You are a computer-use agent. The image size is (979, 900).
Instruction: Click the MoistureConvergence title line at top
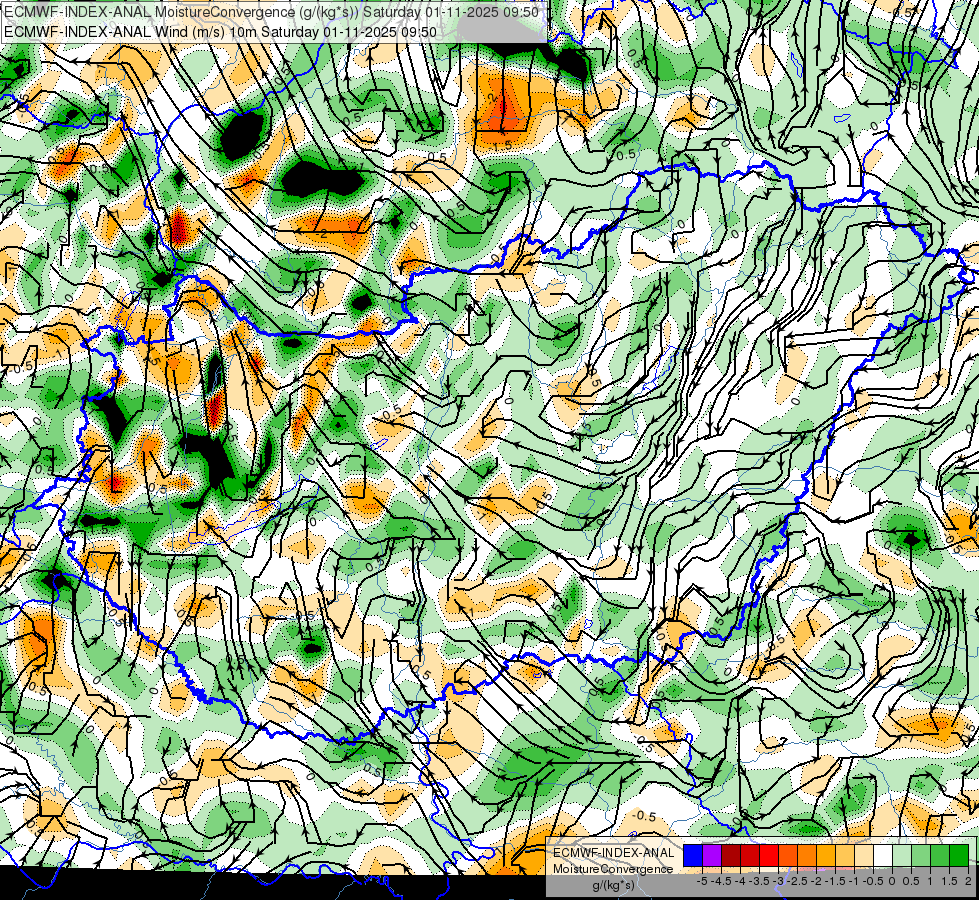[x=272, y=11]
